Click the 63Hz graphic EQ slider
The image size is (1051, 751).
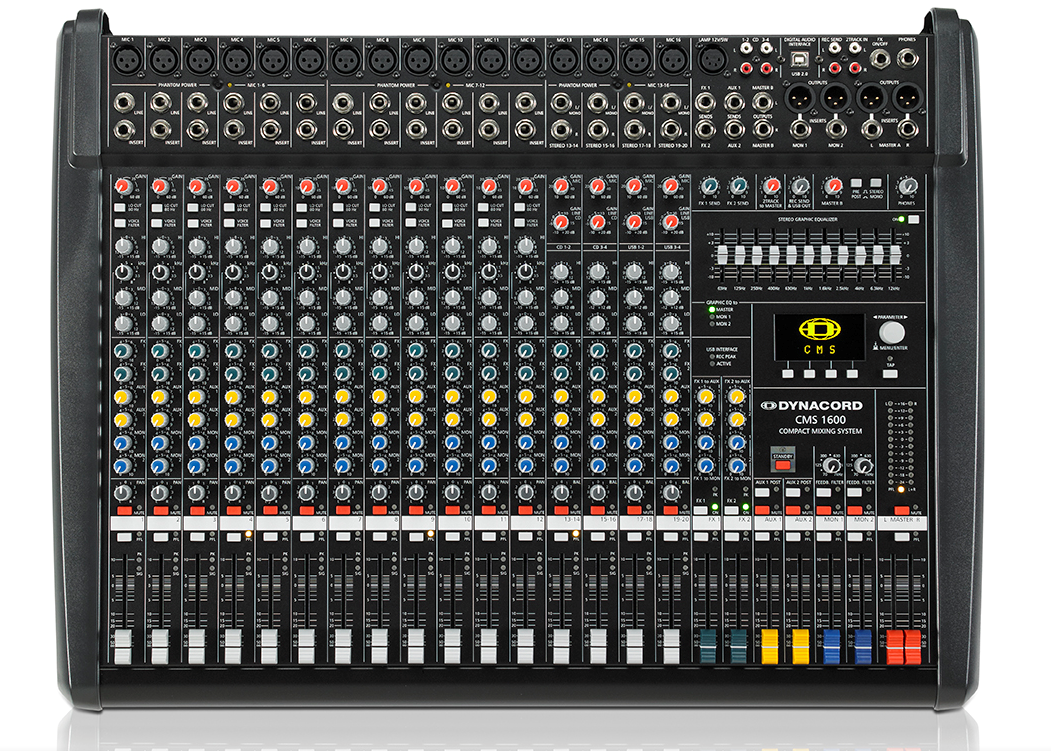(x=723, y=255)
